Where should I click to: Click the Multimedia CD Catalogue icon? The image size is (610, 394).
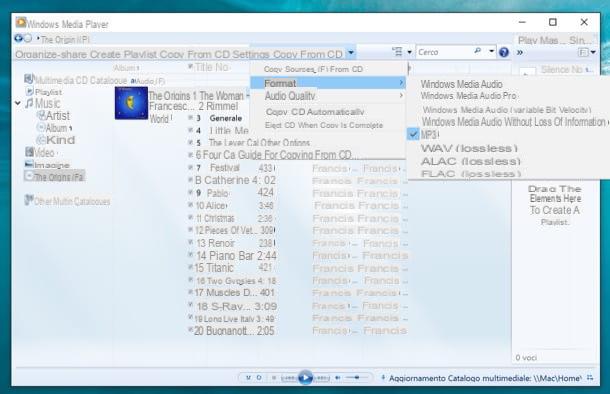[x=29, y=79]
